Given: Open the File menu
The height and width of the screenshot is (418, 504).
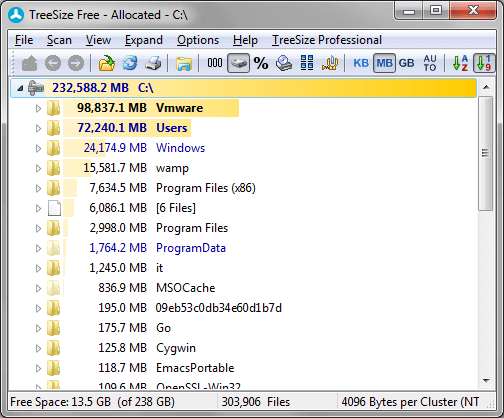Looking at the screenshot, I should pos(24,40).
